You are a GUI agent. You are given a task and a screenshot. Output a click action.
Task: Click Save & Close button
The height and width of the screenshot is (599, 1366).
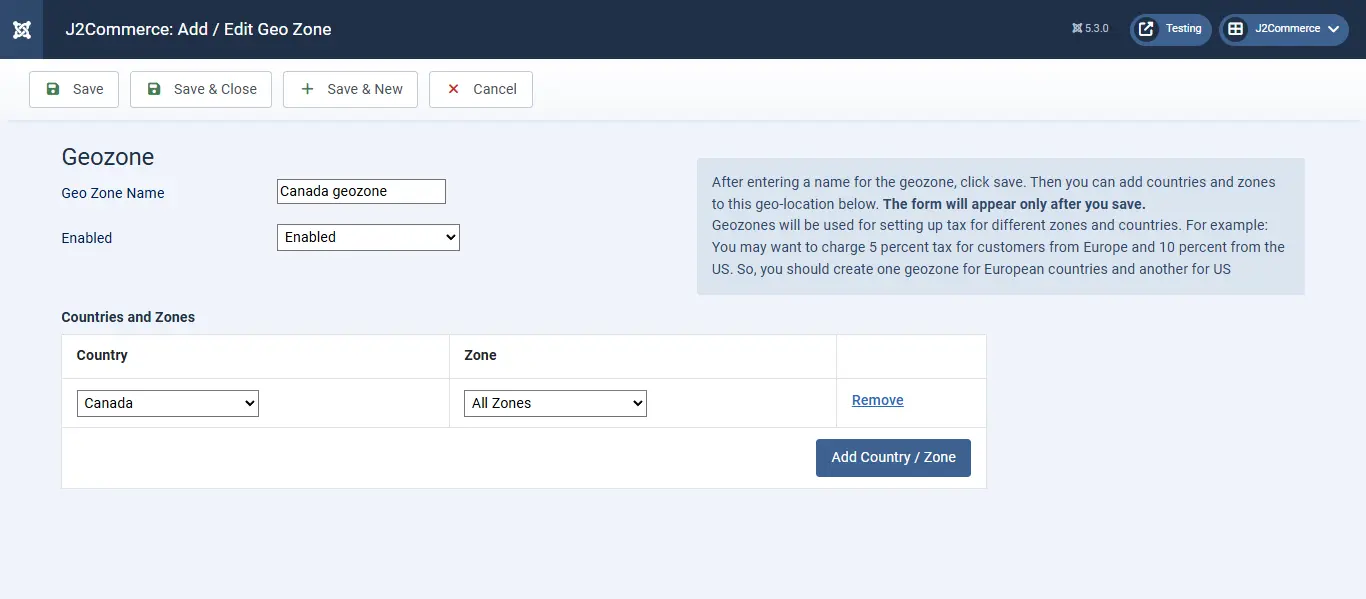point(201,89)
